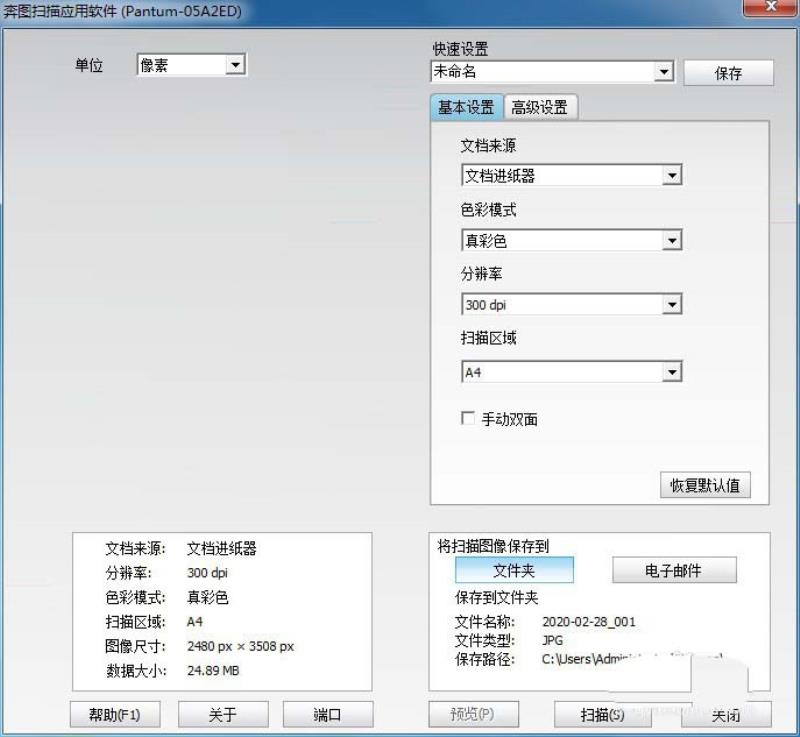Screen dimensions: 800x737
Task: Click the 恢复默认值 button
Action: pyautogui.click(x=705, y=485)
